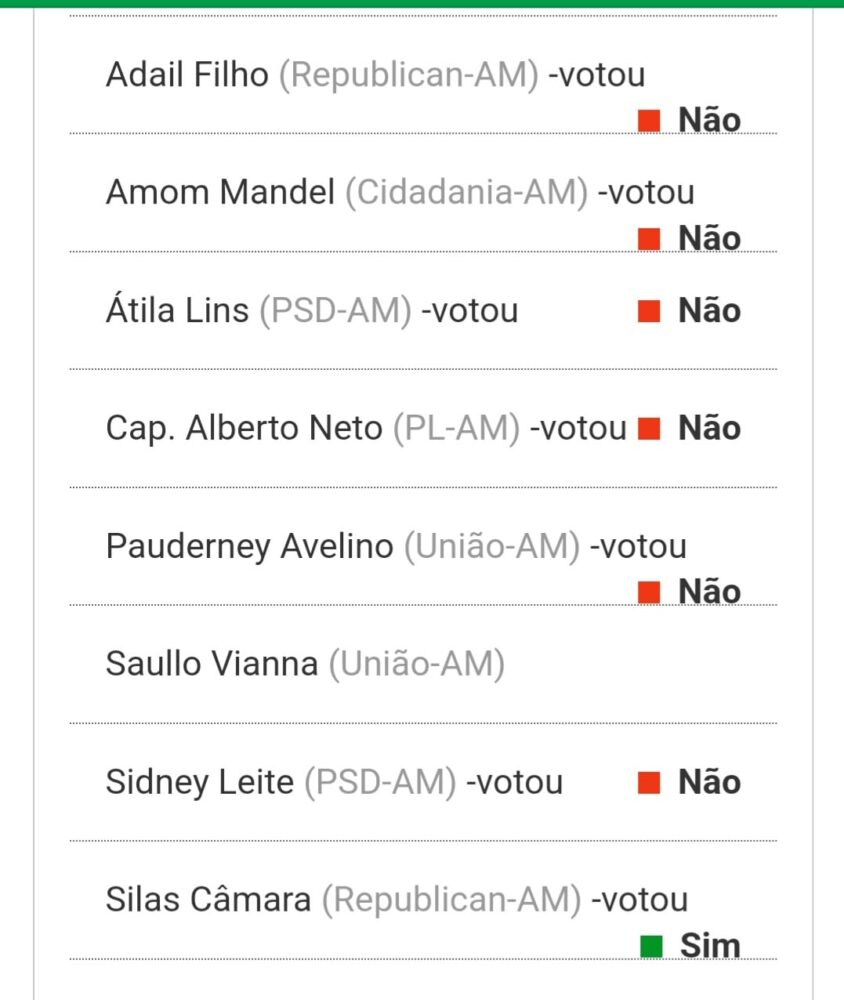Click the Cidadania-AM party label
The height and width of the screenshot is (1000, 844).
(466, 192)
